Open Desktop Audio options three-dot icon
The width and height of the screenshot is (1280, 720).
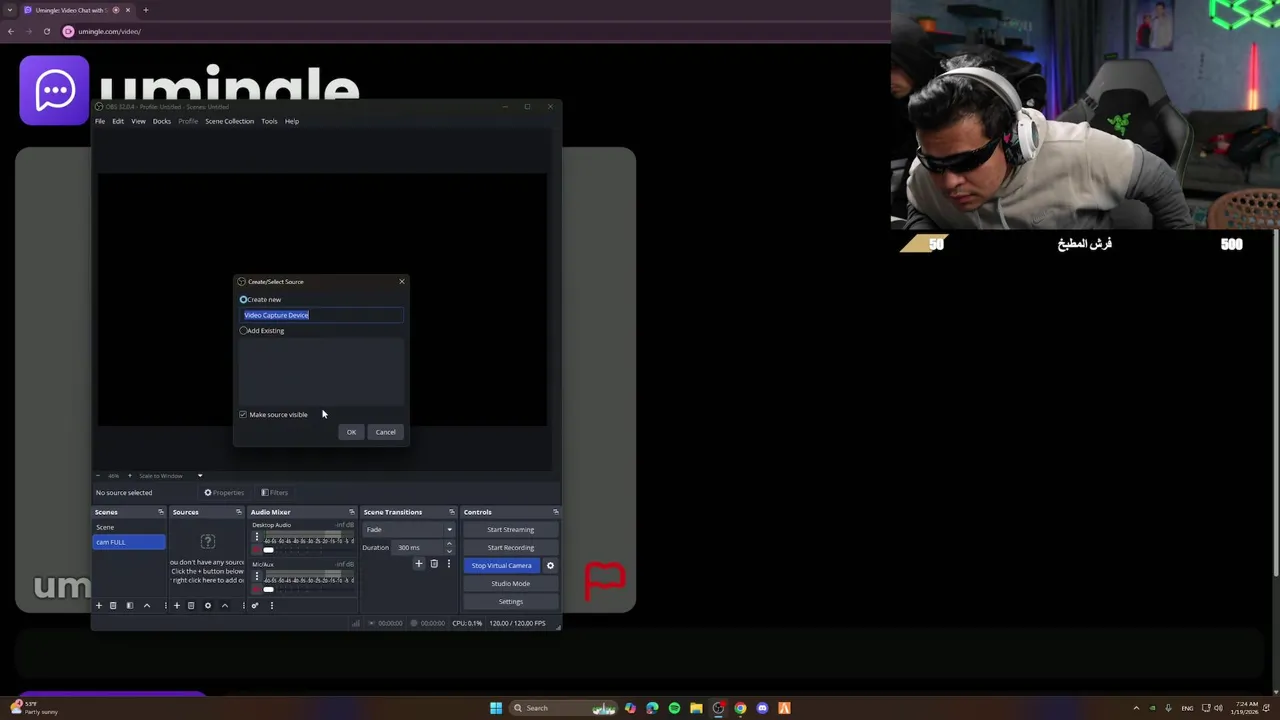tap(256, 537)
